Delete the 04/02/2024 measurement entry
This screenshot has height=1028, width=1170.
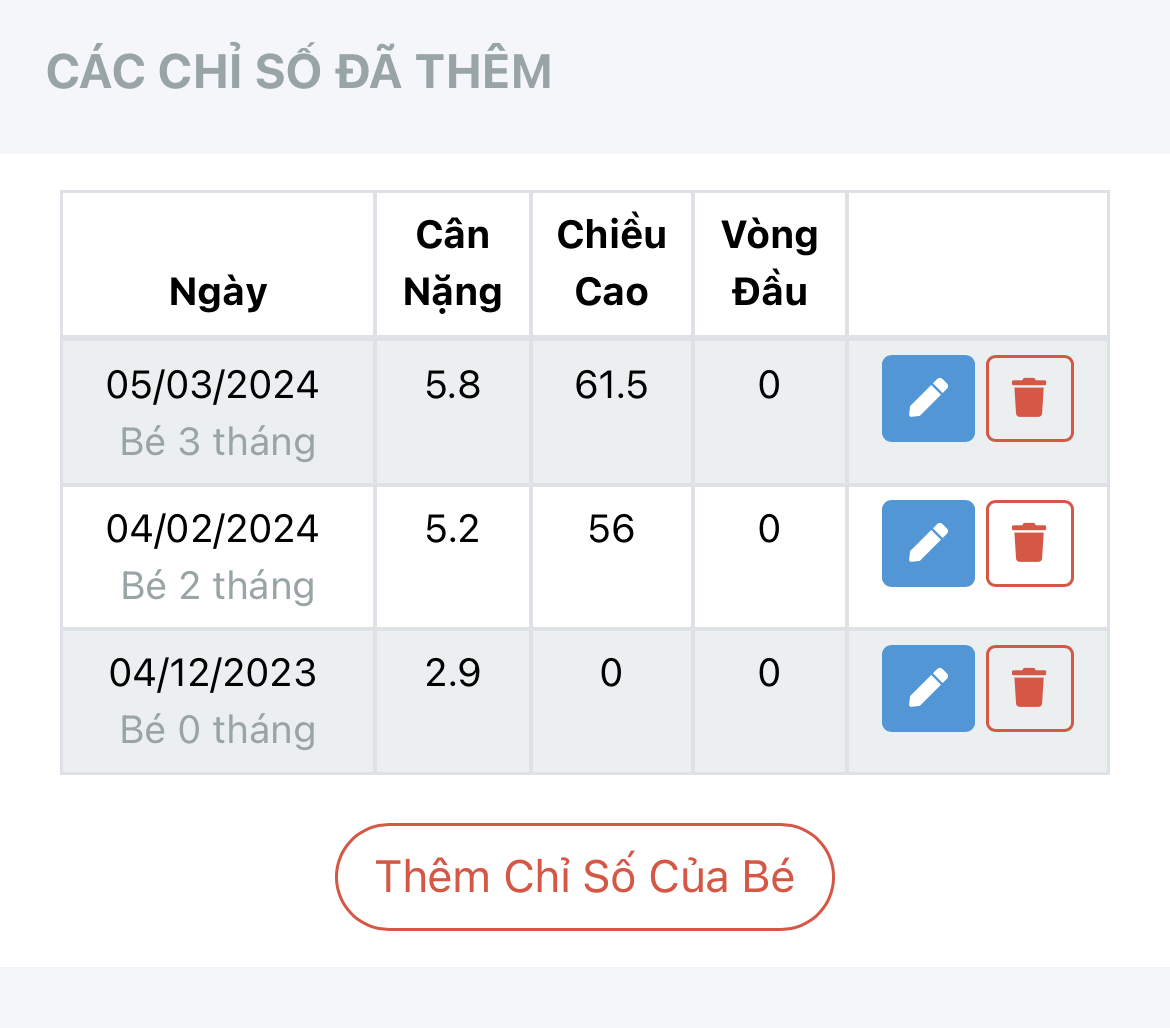tap(1029, 543)
